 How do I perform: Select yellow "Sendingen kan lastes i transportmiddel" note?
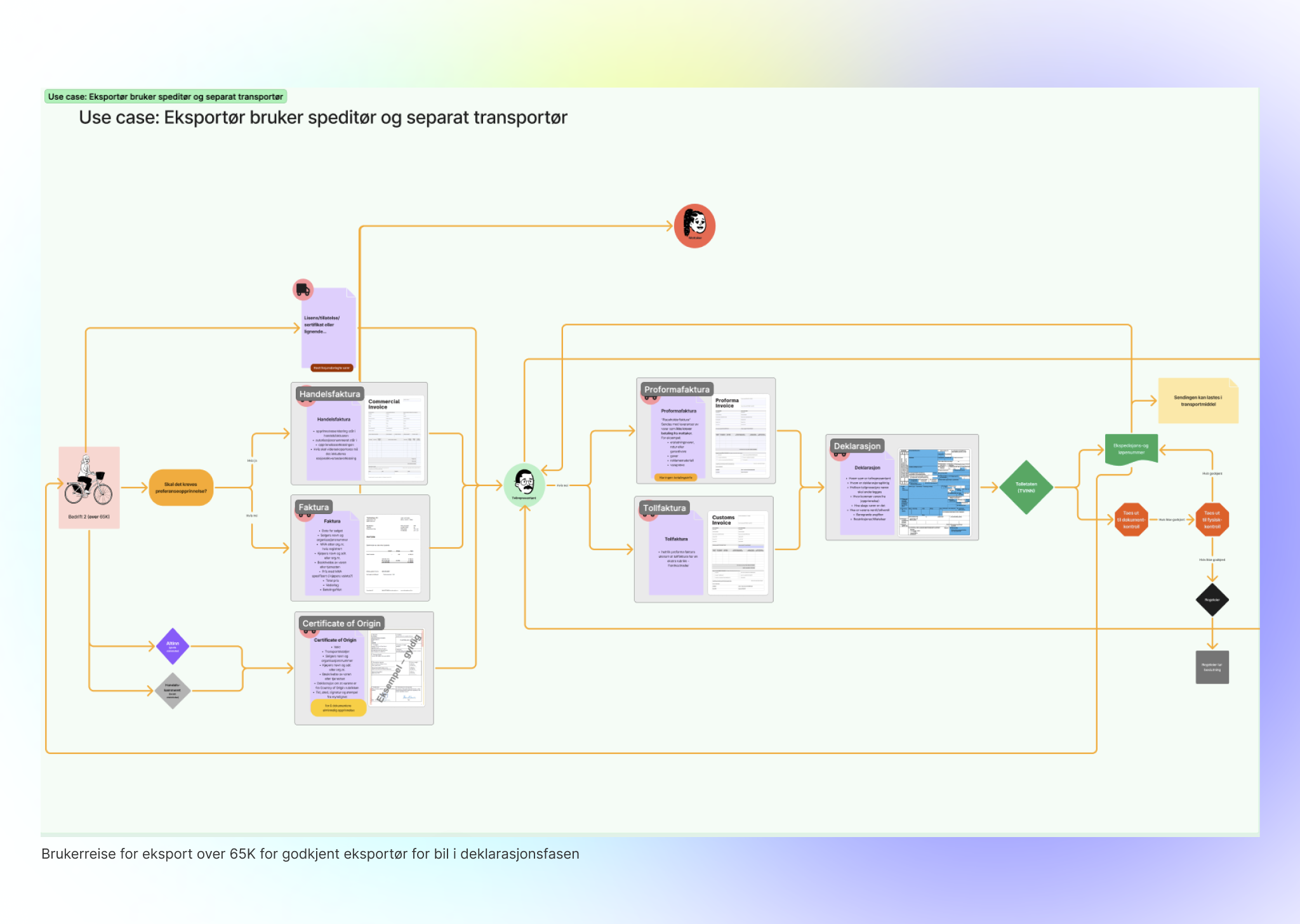pyautogui.click(x=1198, y=401)
